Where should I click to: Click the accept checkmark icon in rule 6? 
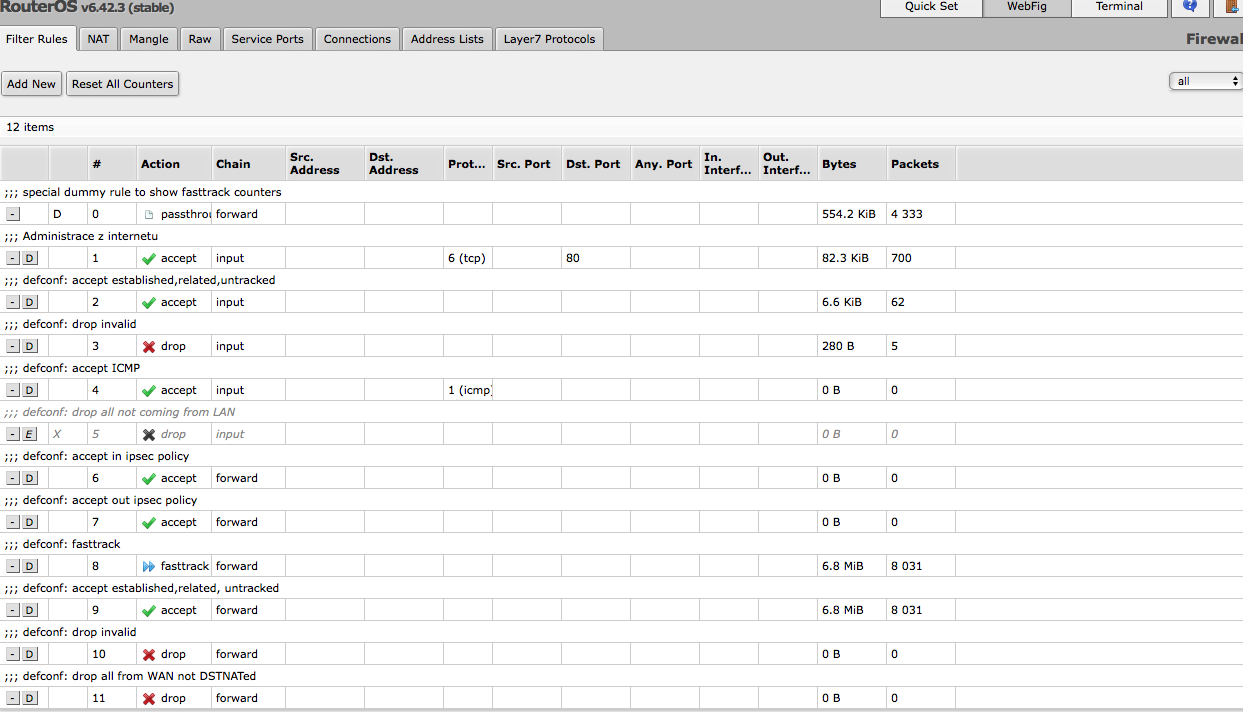(x=149, y=478)
